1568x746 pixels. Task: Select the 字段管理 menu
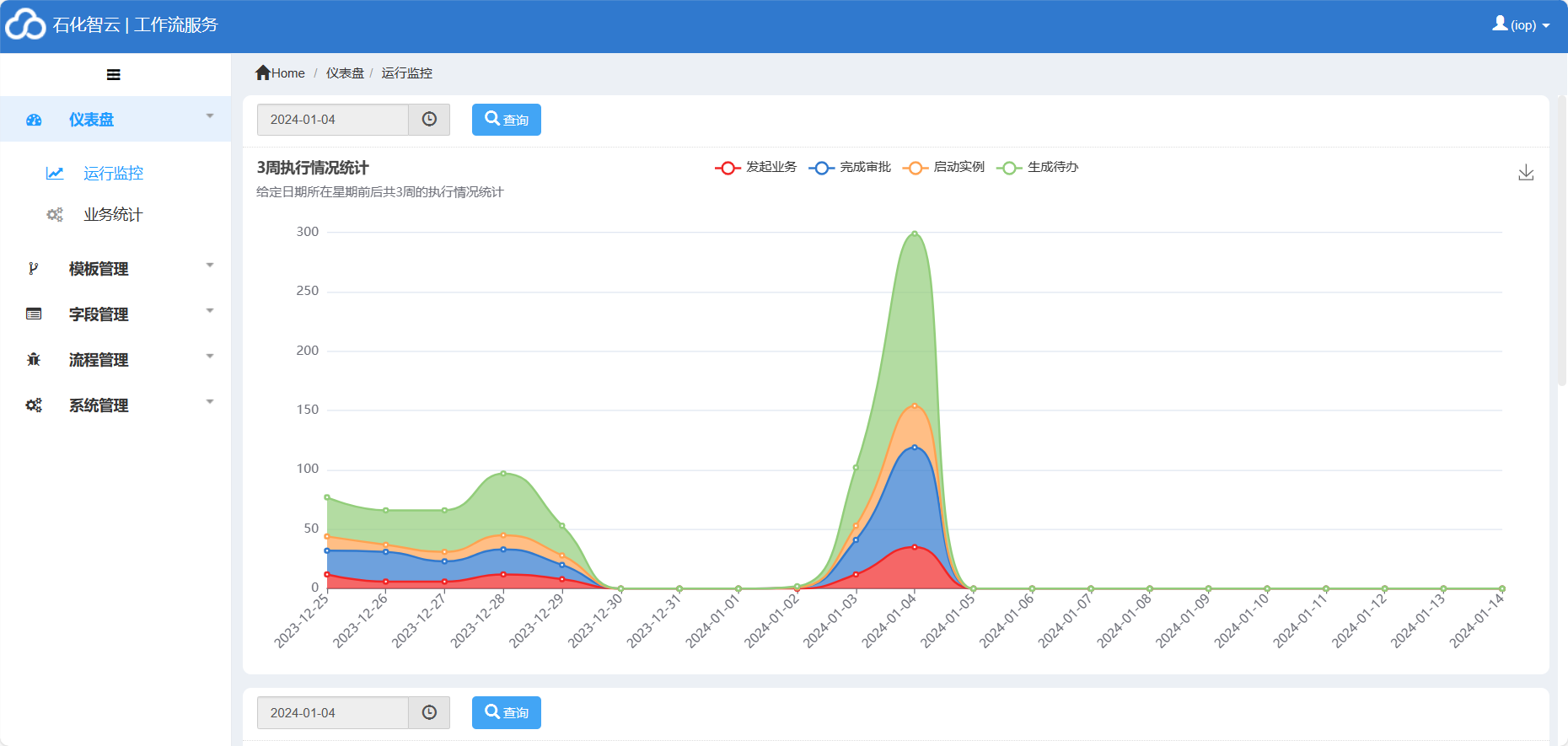point(99,314)
